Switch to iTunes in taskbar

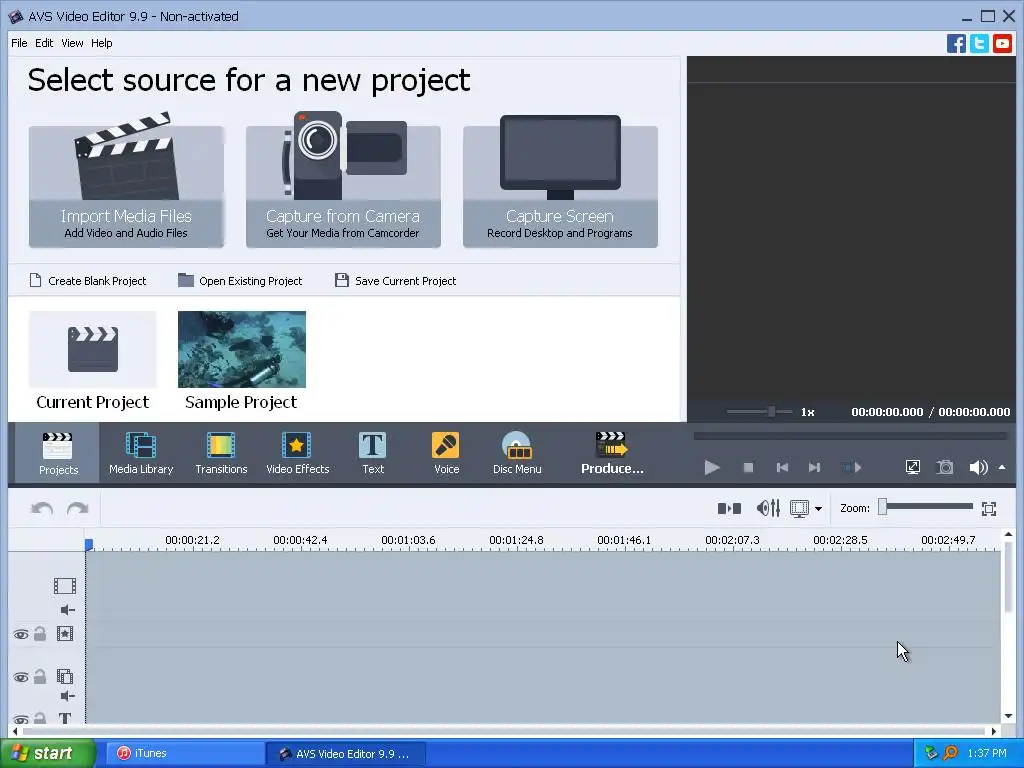(183, 753)
